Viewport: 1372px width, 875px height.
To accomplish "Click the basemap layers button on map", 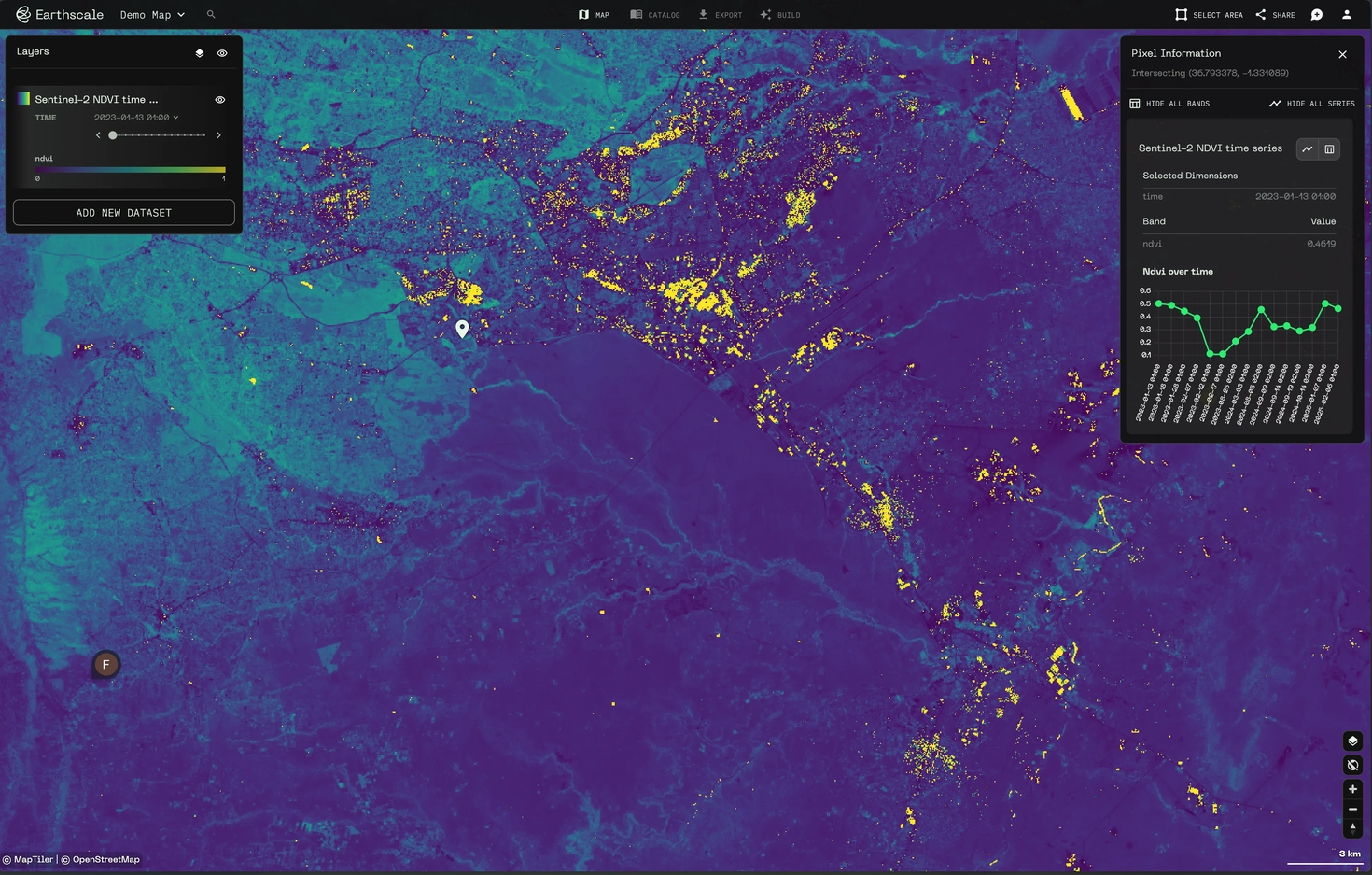I will click(x=1352, y=741).
